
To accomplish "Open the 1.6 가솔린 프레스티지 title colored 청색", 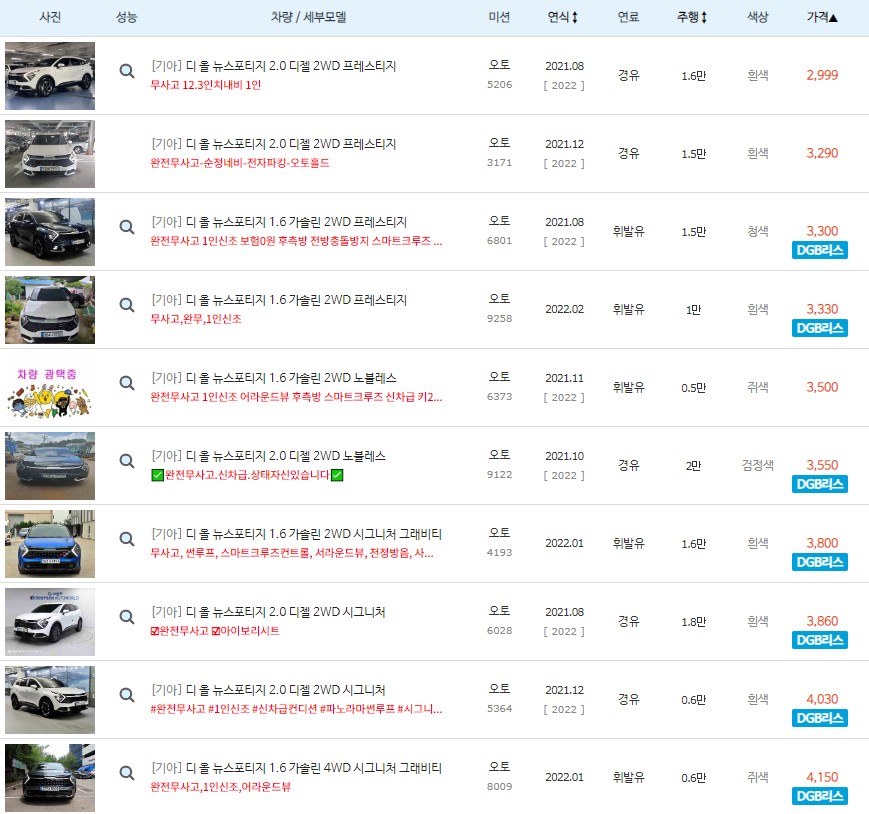I will coord(279,222).
